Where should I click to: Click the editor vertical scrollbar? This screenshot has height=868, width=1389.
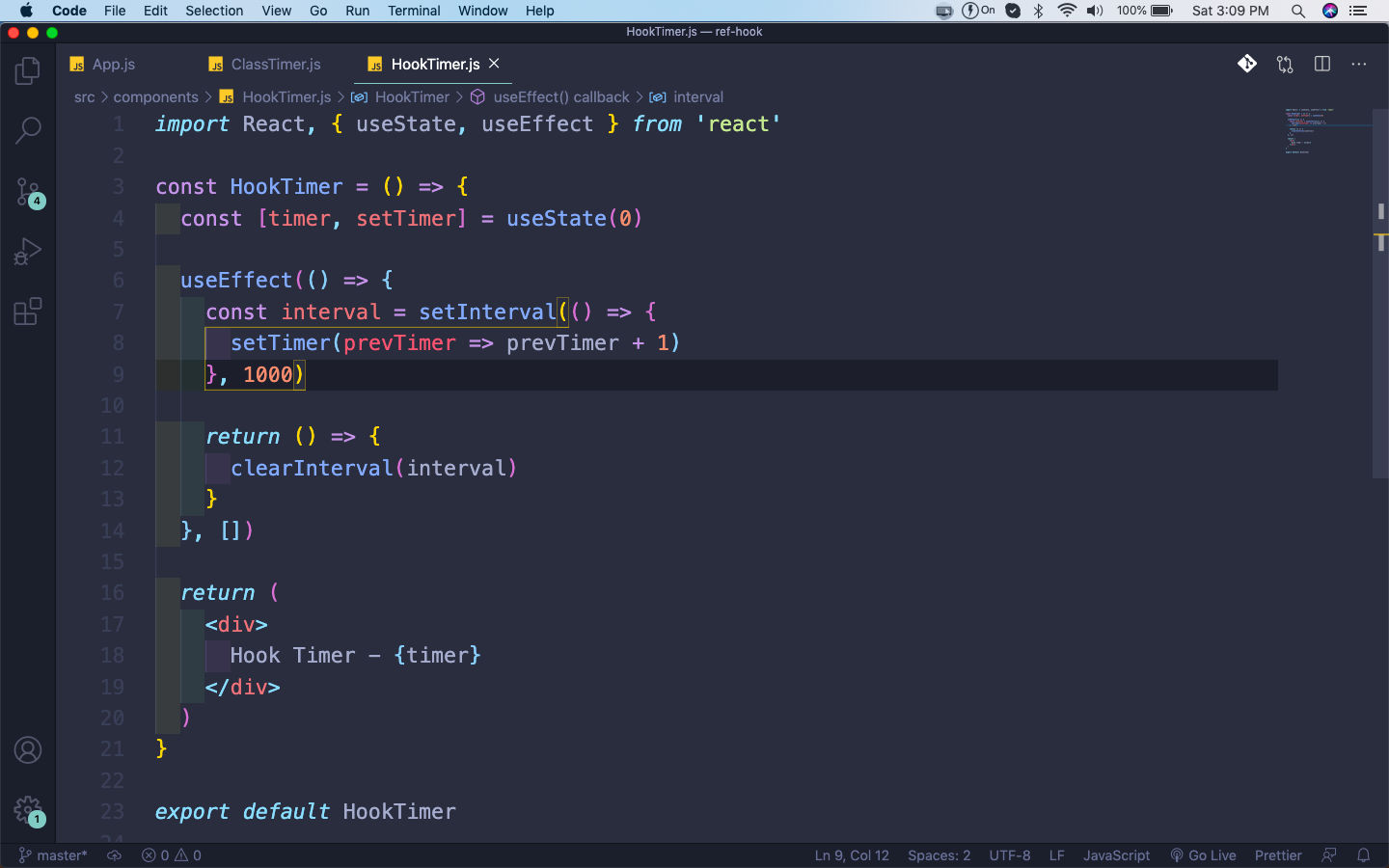pyautogui.click(x=1380, y=292)
